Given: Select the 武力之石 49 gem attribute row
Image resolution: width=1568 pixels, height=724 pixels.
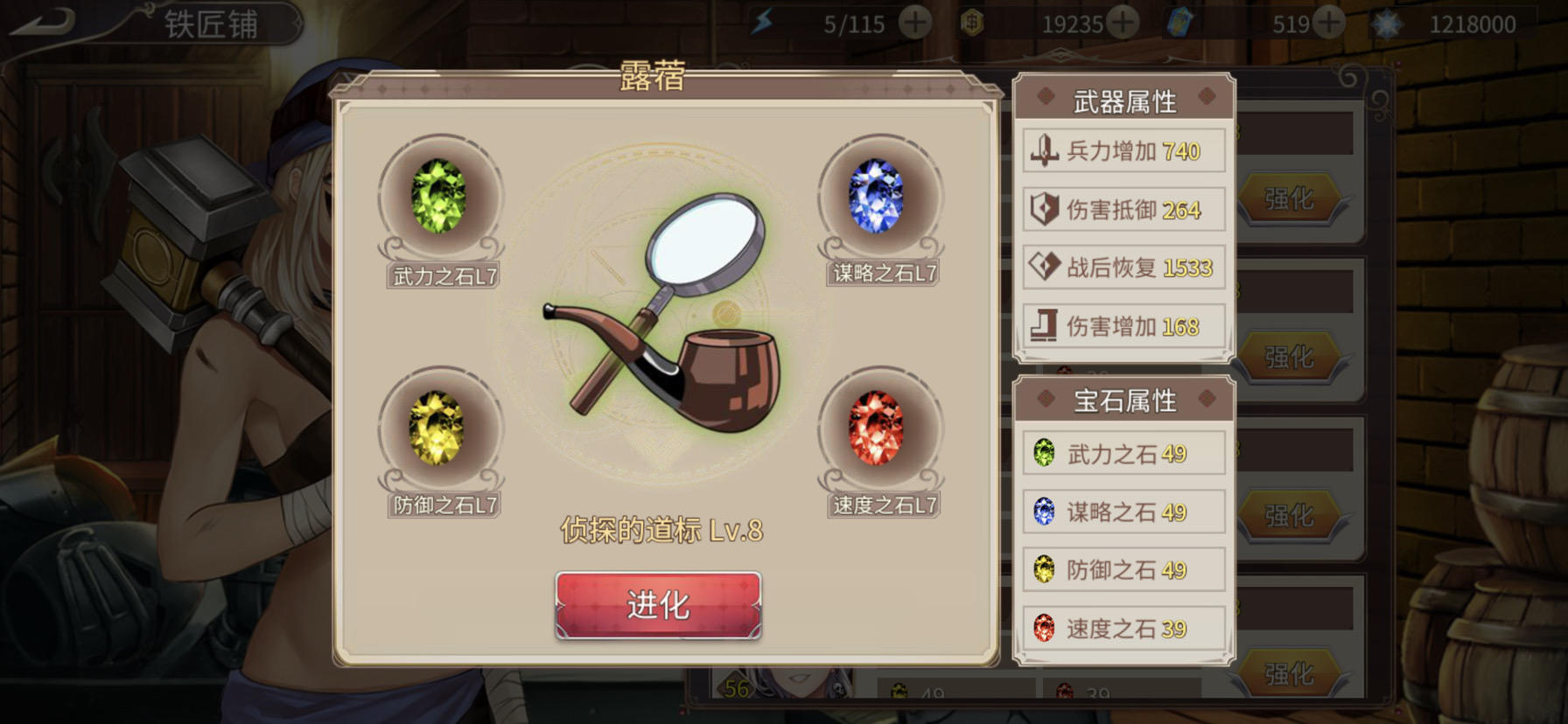Looking at the screenshot, I should (x=1123, y=453).
